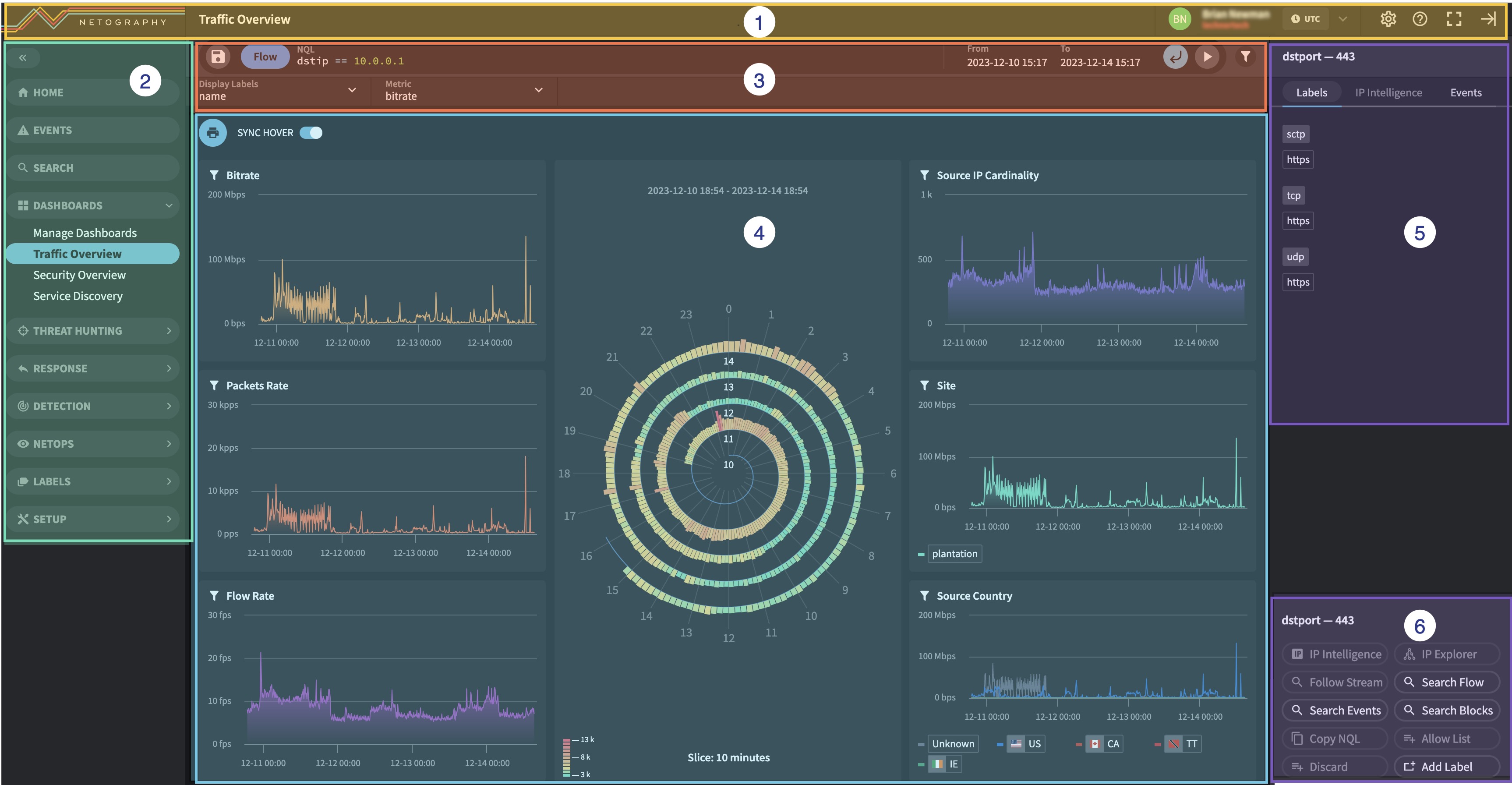Switch to the IP Intelligence tab
This screenshot has width=1512, height=785.
coord(1388,92)
